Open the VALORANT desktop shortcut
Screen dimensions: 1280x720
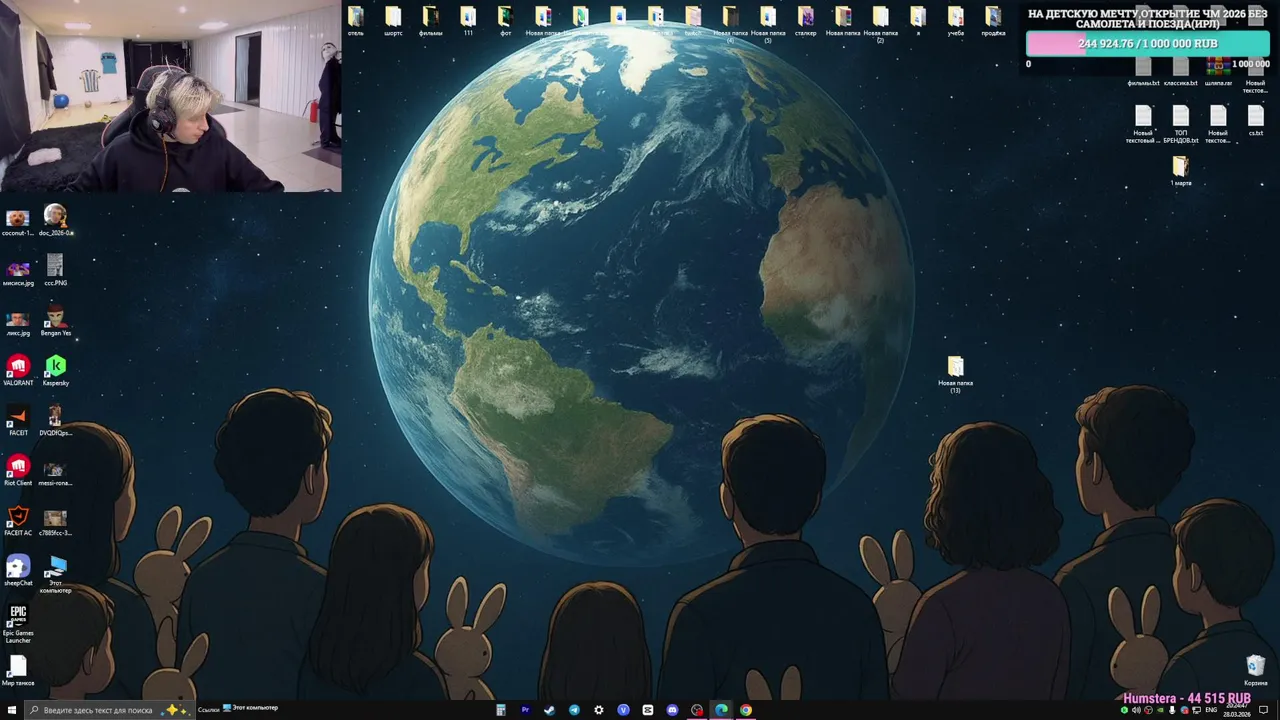point(18,371)
